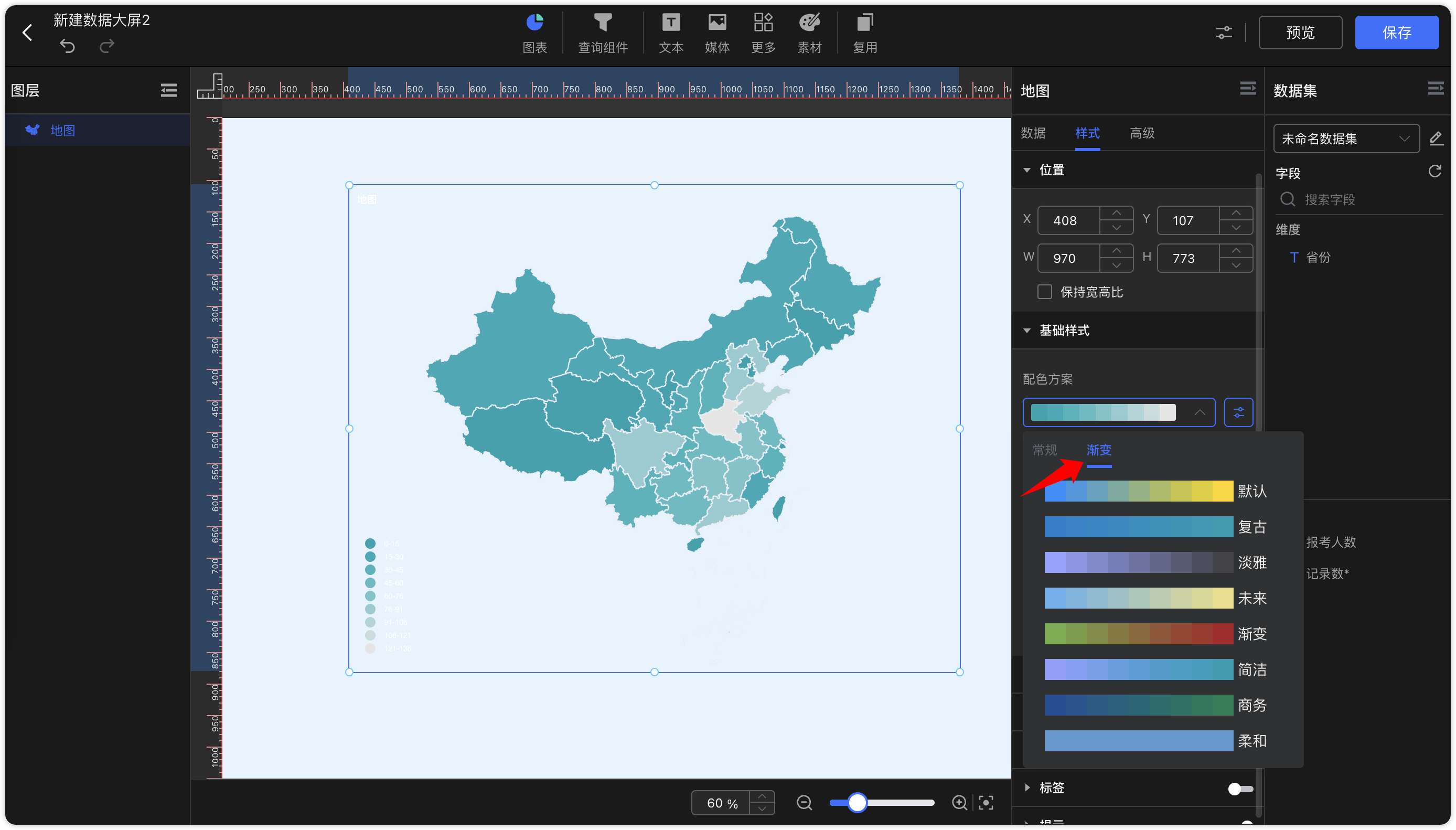Zoom out the canvas

tap(804, 803)
